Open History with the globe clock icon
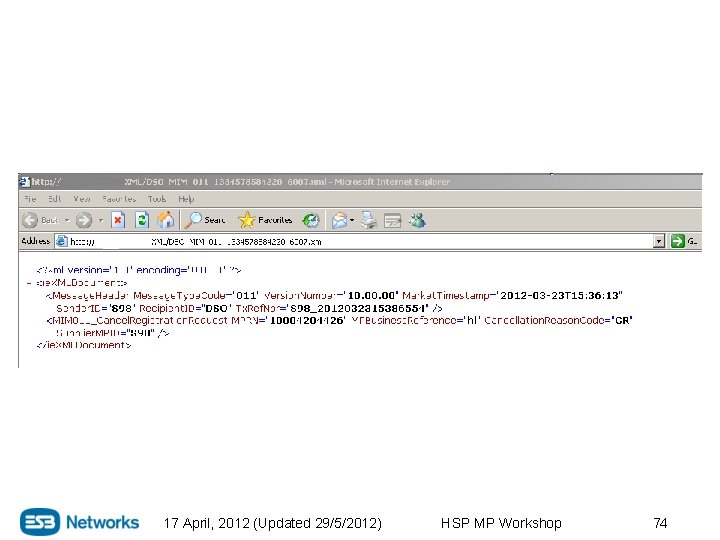This screenshot has height=540, width=720. pos(311,220)
